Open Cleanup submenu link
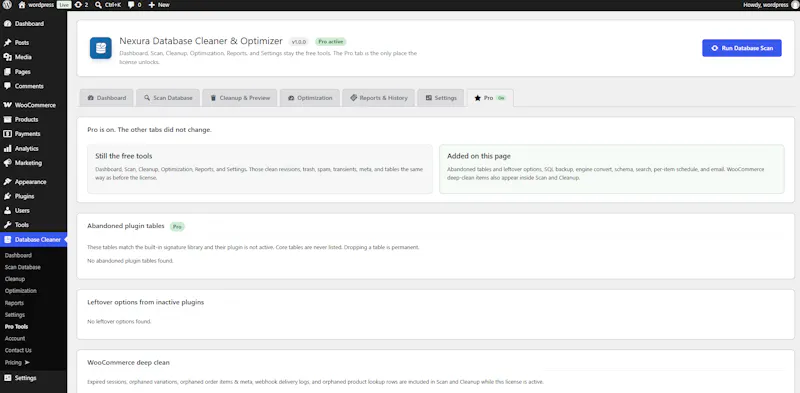This screenshot has height=393, width=800. pyautogui.click(x=15, y=279)
